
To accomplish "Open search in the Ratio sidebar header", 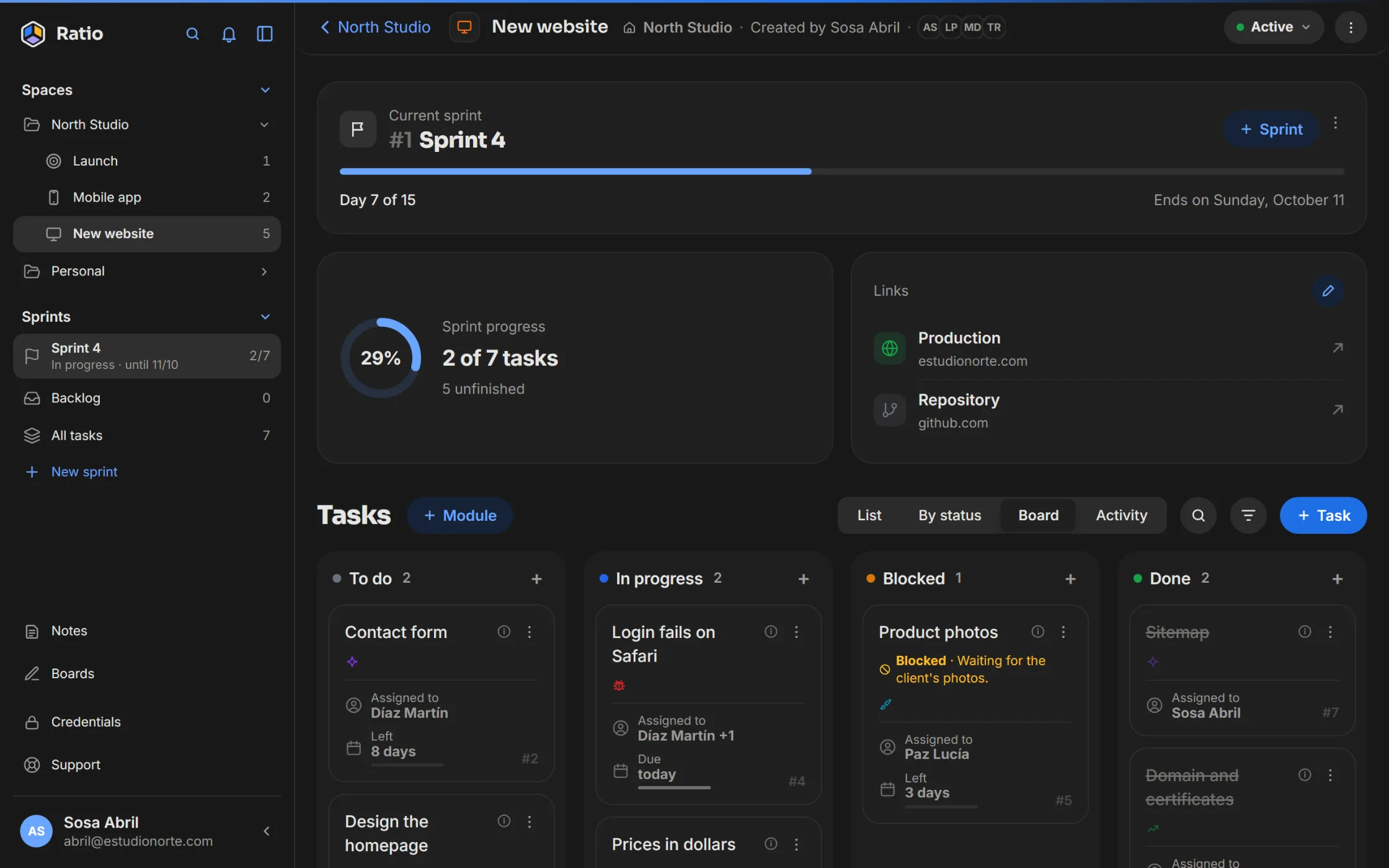I will [x=192, y=33].
